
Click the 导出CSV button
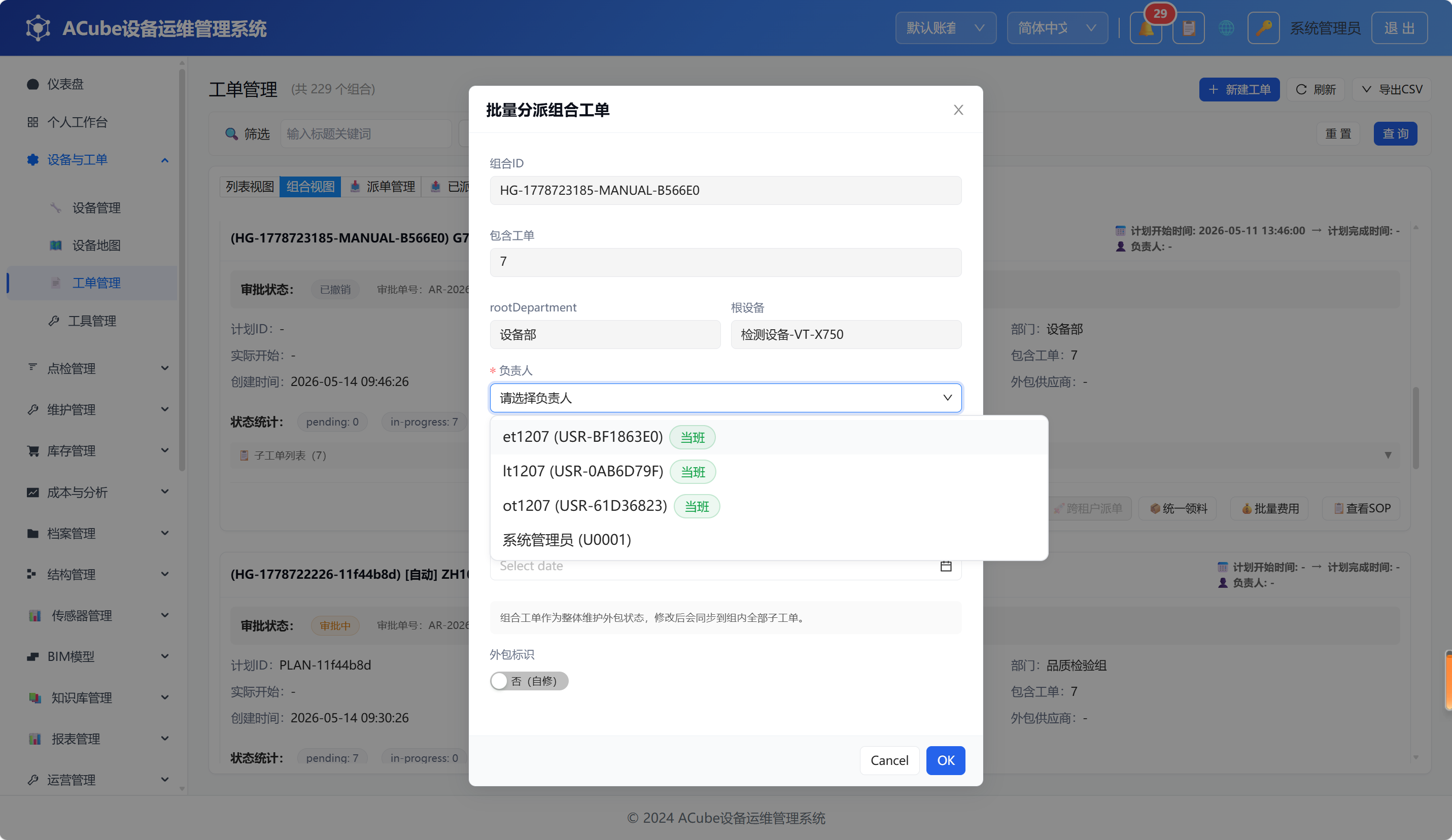click(x=1392, y=89)
